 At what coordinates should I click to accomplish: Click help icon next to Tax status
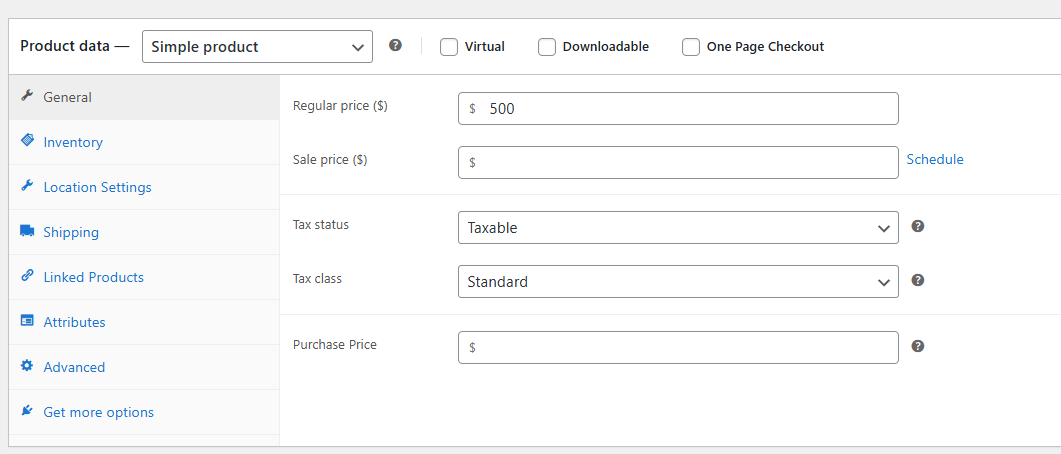[x=918, y=226]
